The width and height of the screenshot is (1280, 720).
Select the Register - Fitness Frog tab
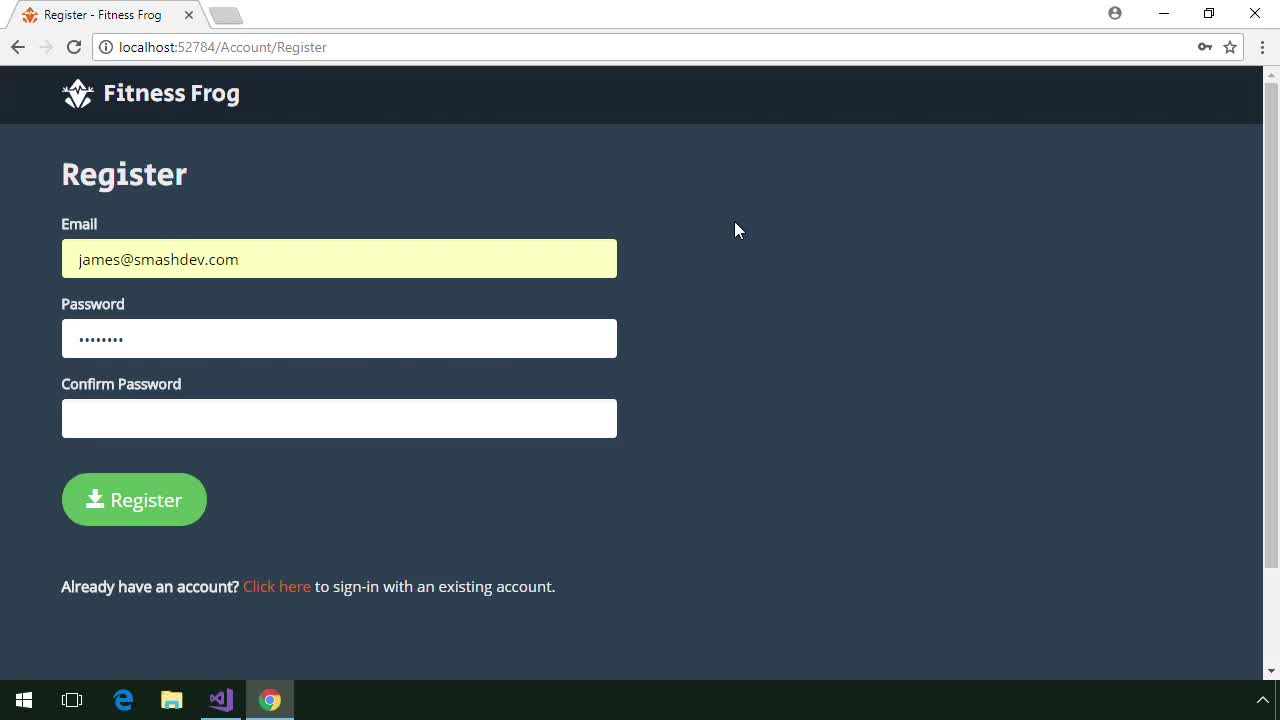click(x=95, y=14)
